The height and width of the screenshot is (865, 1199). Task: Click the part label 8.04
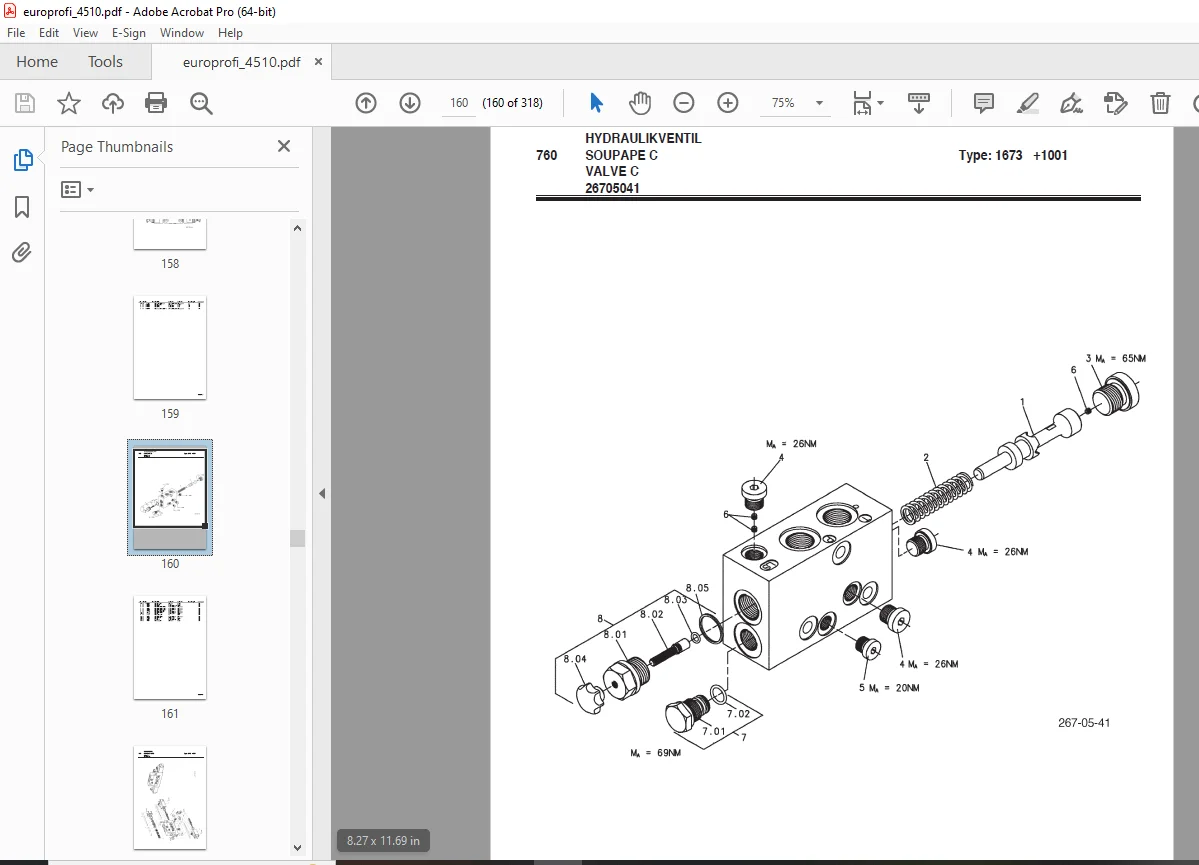point(575,659)
